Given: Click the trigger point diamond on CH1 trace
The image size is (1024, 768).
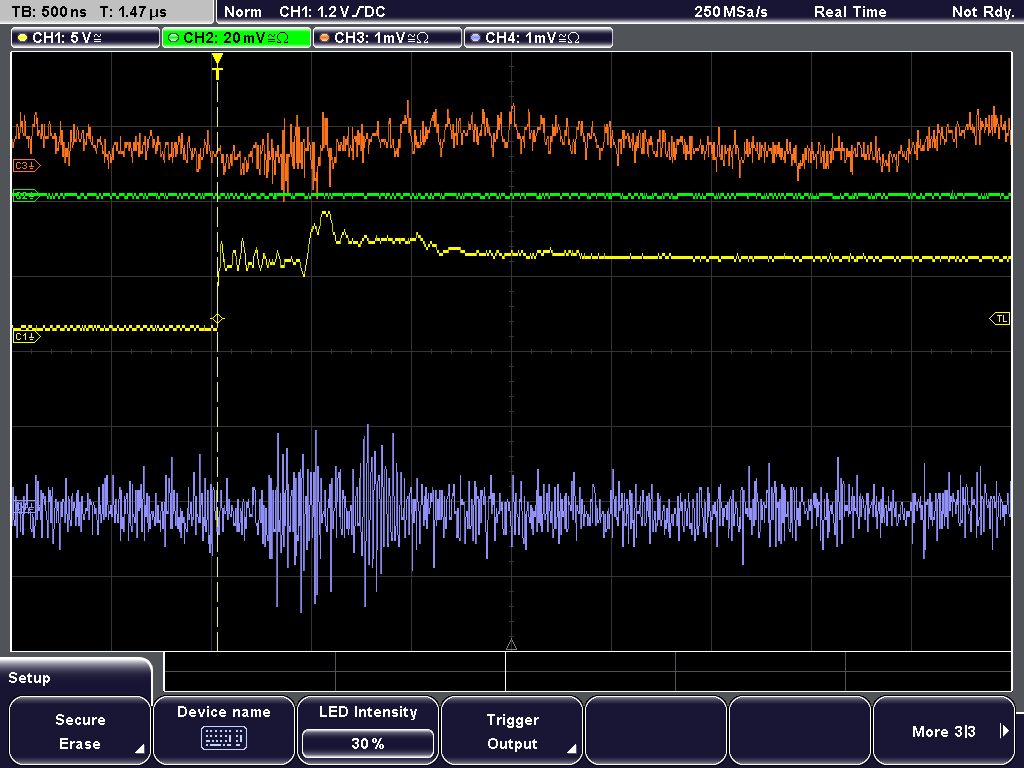Looking at the screenshot, I should click(217, 319).
